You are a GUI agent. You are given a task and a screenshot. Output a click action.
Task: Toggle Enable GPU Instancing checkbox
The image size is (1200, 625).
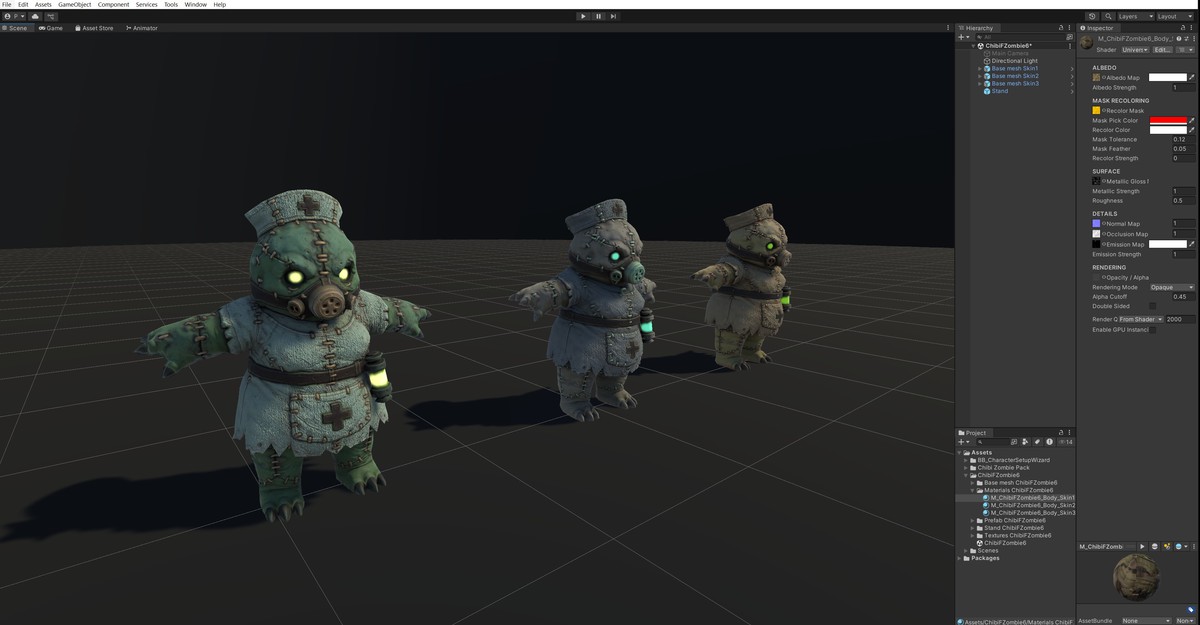point(1152,329)
